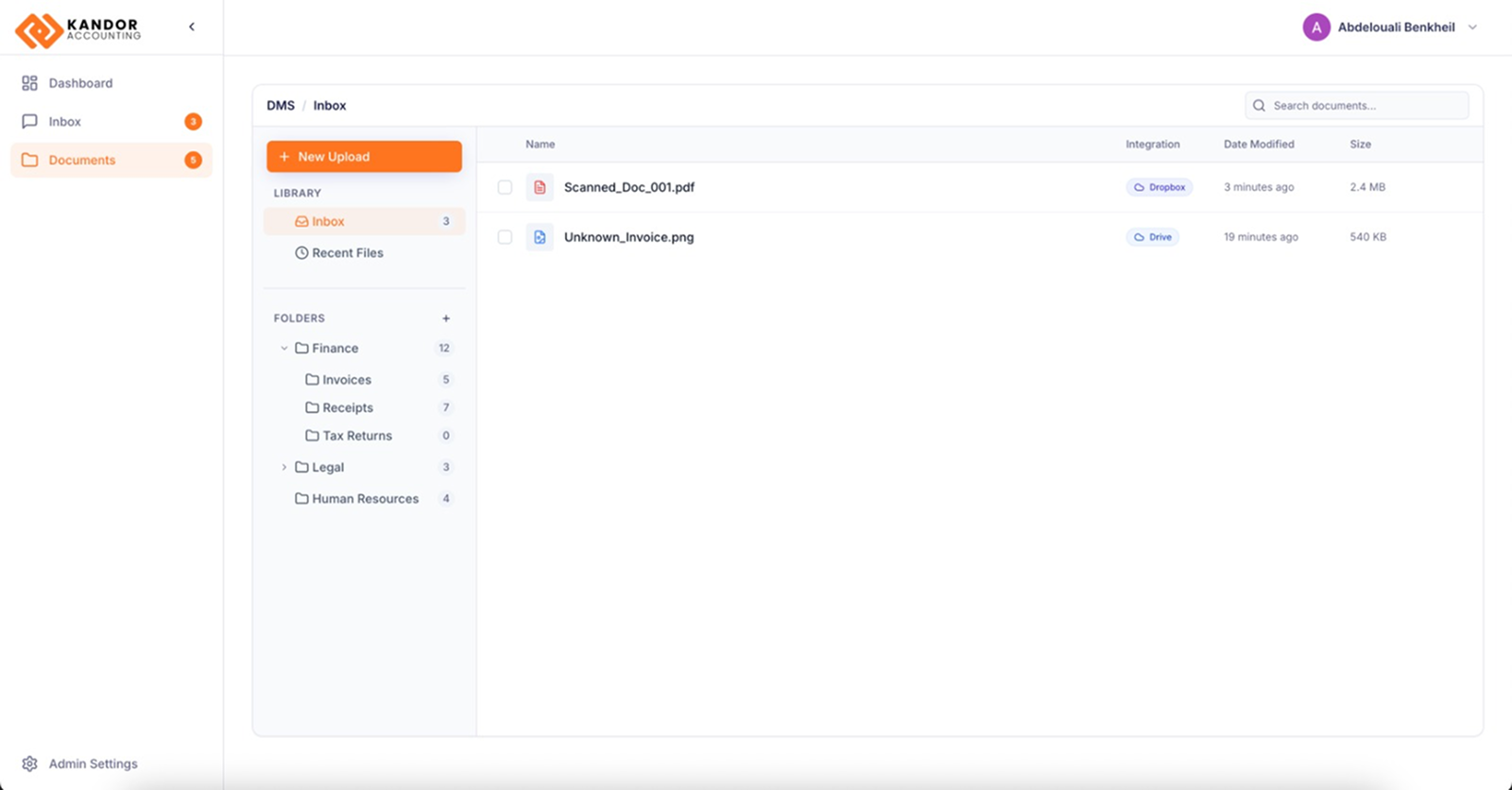The height and width of the screenshot is (790, 1512).
Task: Click the user avatar with letter A
Action: coord(1315,27)
